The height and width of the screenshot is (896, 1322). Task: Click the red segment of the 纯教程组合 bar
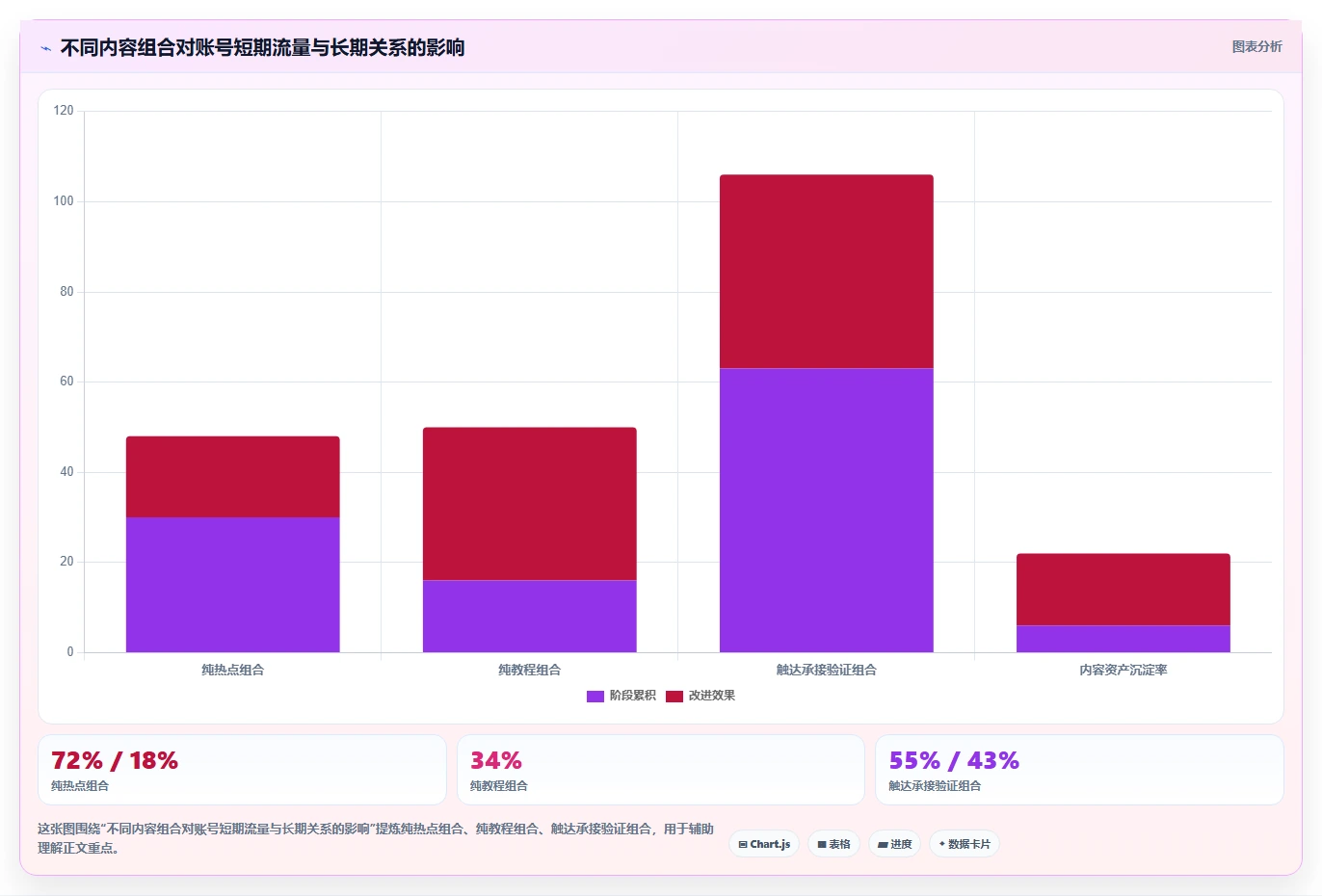pos(529,504)
